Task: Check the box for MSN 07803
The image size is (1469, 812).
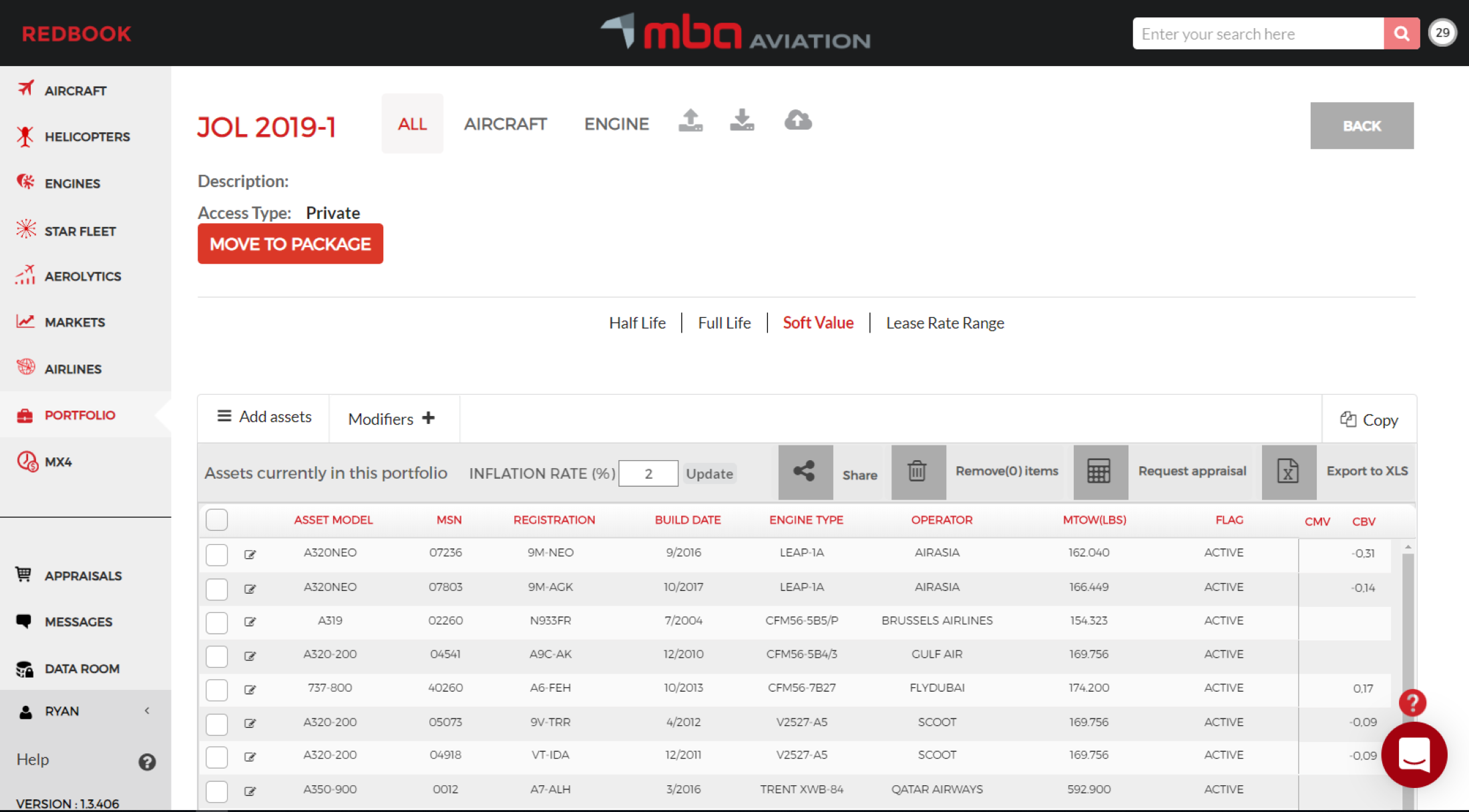Action: [217, 588]
